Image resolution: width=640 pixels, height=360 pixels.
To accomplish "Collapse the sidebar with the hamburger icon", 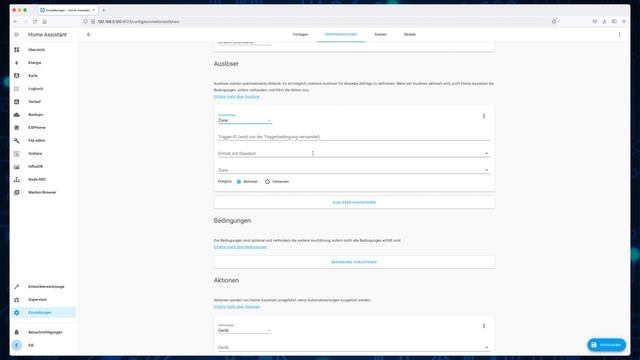I will point(17,35).
